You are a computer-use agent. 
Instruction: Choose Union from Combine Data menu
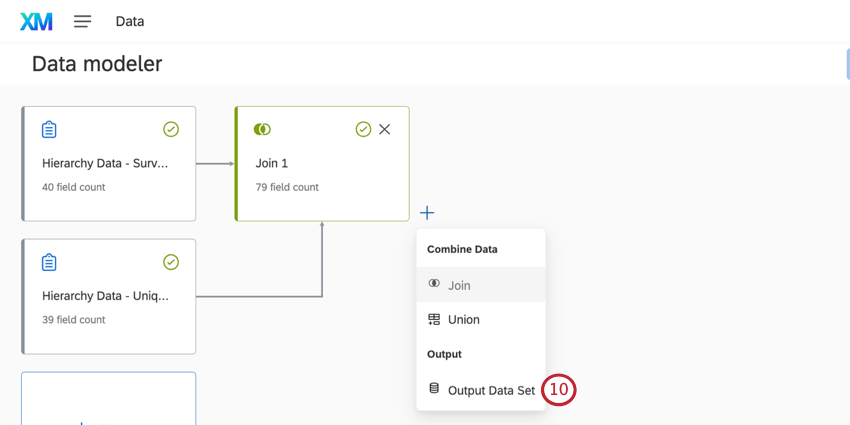click(464, 320)
